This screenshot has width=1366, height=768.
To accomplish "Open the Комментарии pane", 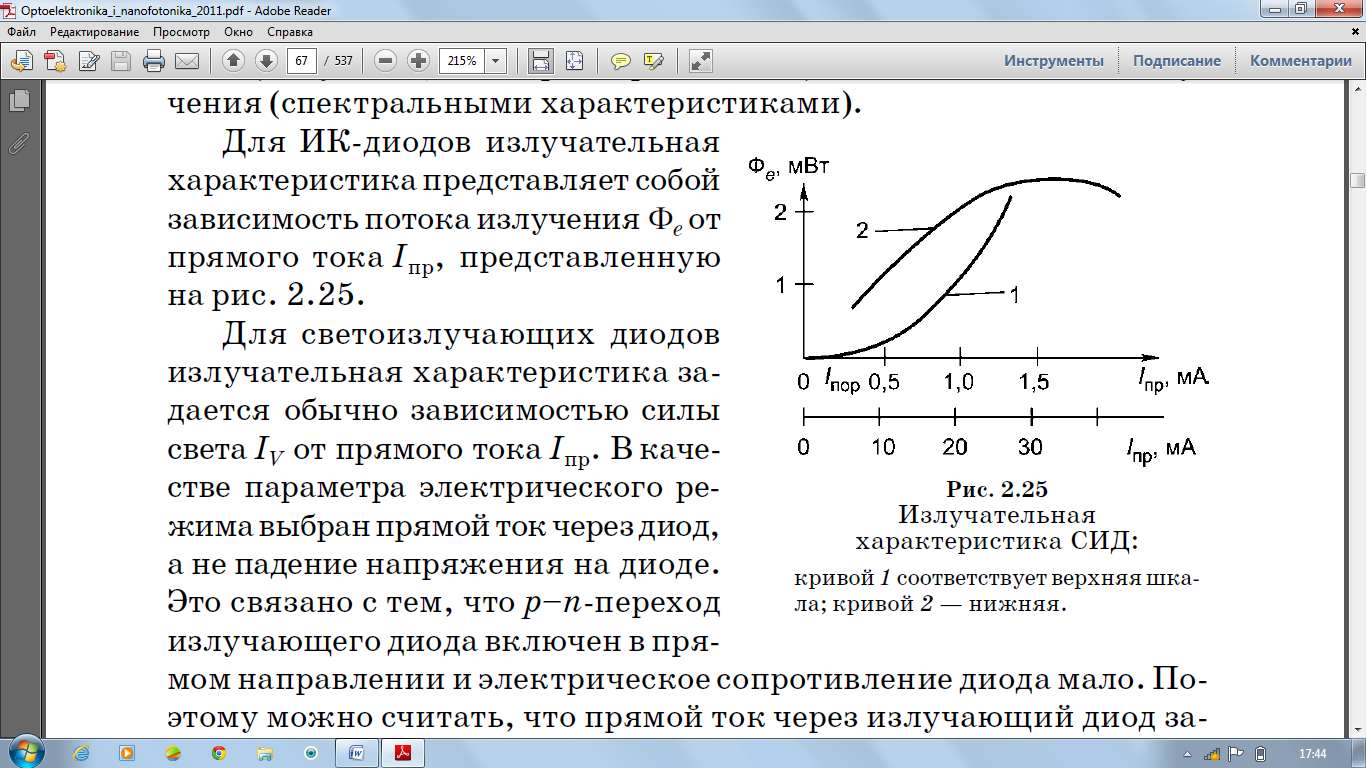I will tap(1300, 61).
